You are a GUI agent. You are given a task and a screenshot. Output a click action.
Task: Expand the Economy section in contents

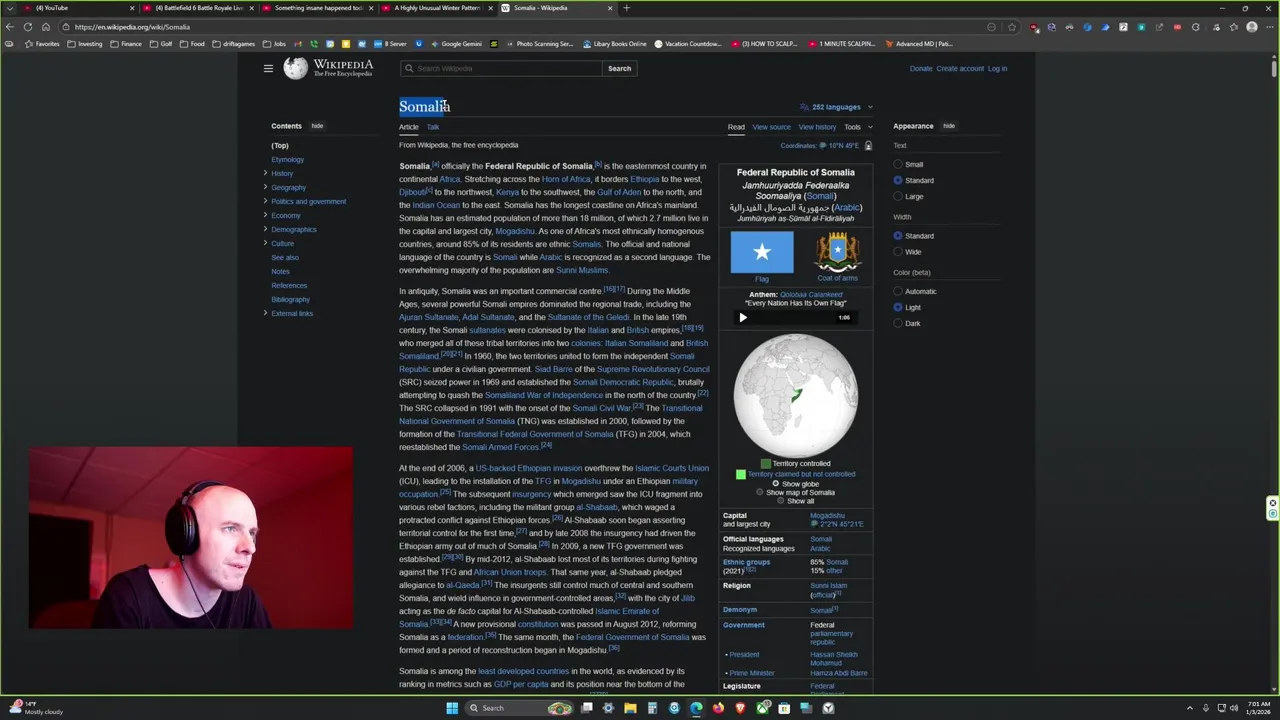(265, 215)
